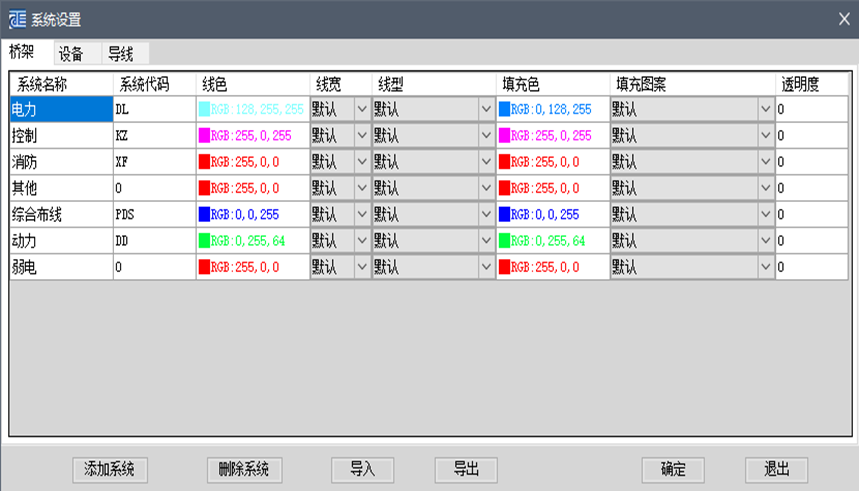Click 透明度 value for 弱电 row
This screenshot has height=491, width=859.
(x=812, y=267)
